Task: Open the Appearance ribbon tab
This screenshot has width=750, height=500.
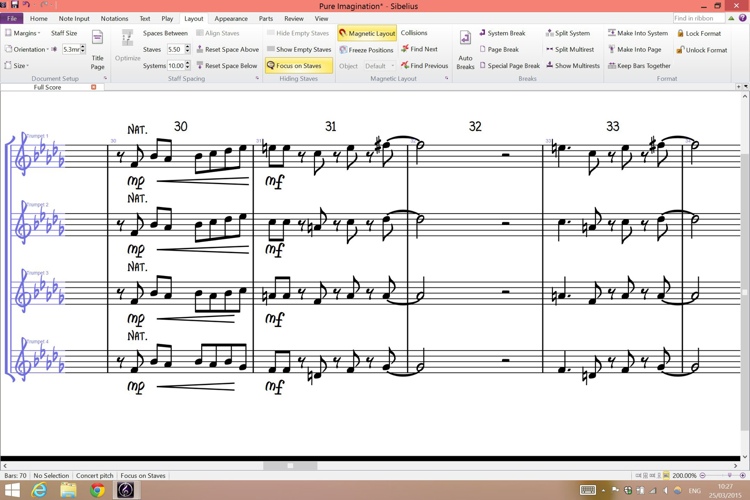Action: 231,18
